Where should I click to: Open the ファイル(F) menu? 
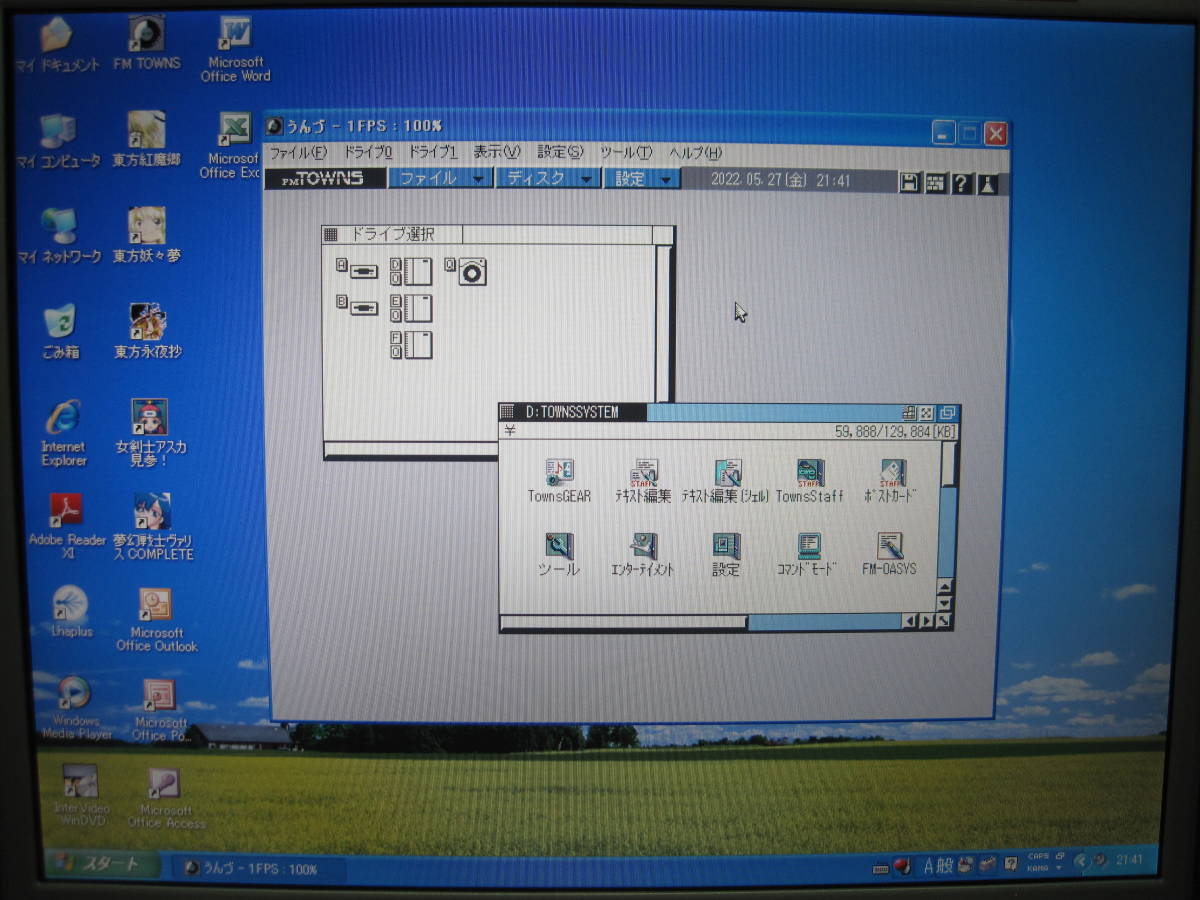[x=298, y=153]
